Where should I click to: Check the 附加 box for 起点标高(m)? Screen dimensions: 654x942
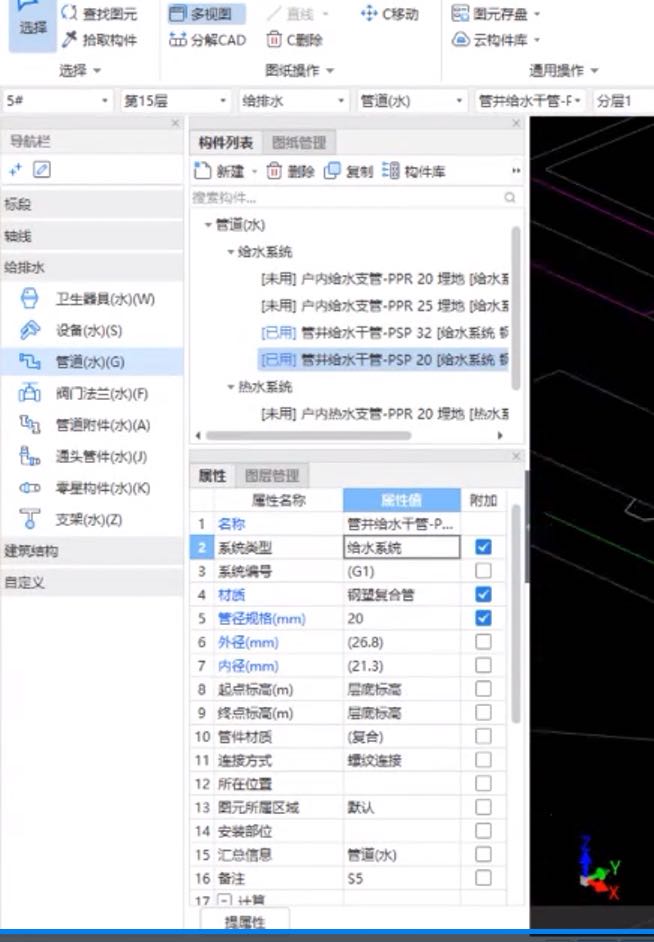(x=483, y=688)
